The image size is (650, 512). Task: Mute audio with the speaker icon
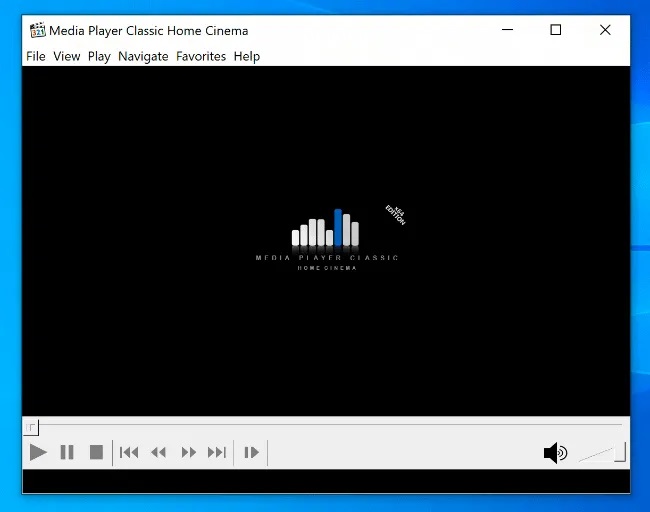click(555, 453)
